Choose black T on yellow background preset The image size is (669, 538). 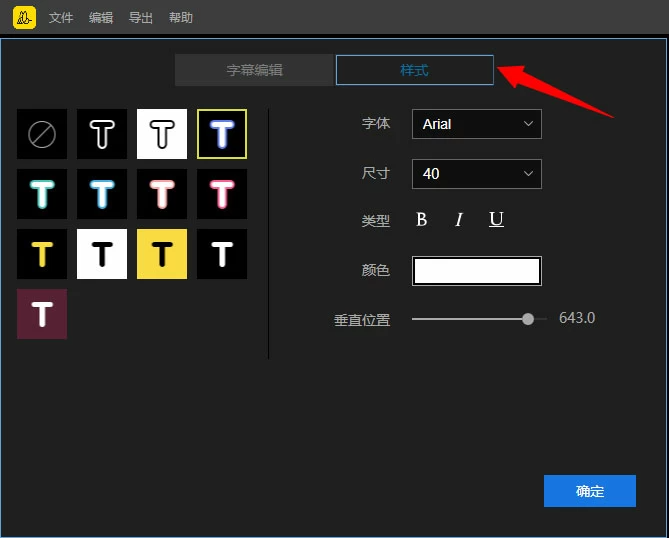pyautogui.click(x=162, y=254)
